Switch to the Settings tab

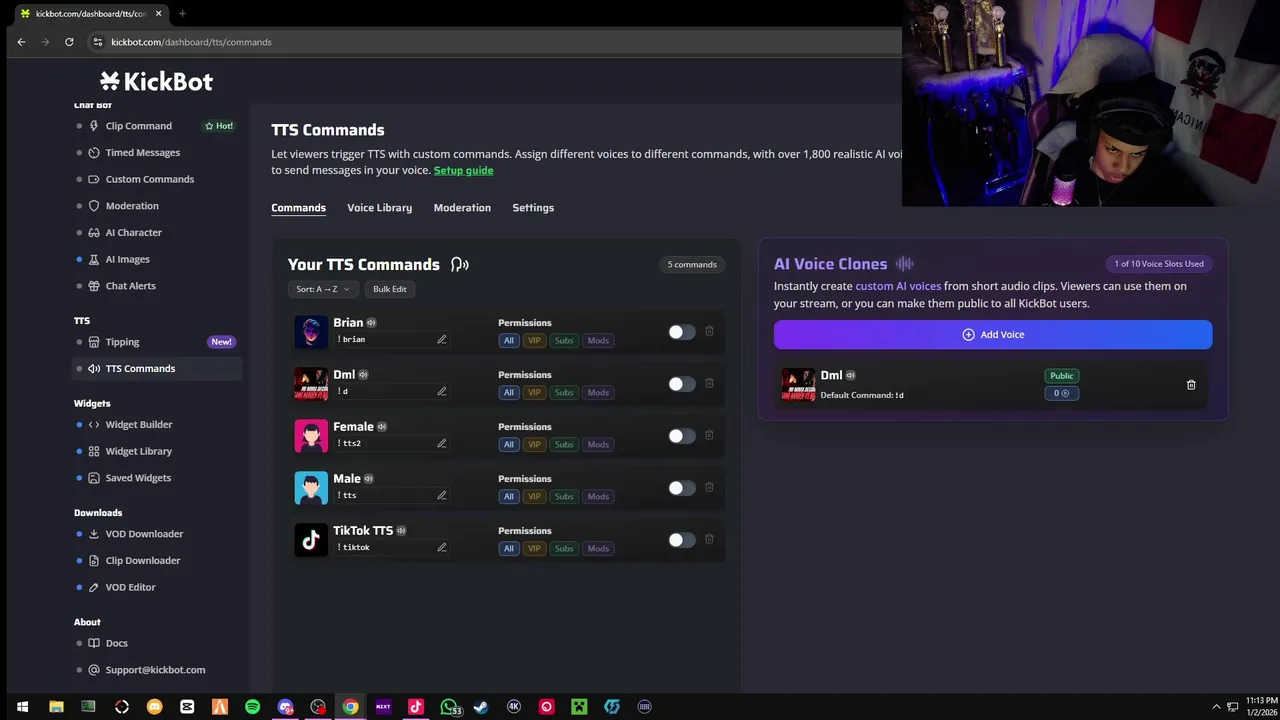(x=533, y=208)
